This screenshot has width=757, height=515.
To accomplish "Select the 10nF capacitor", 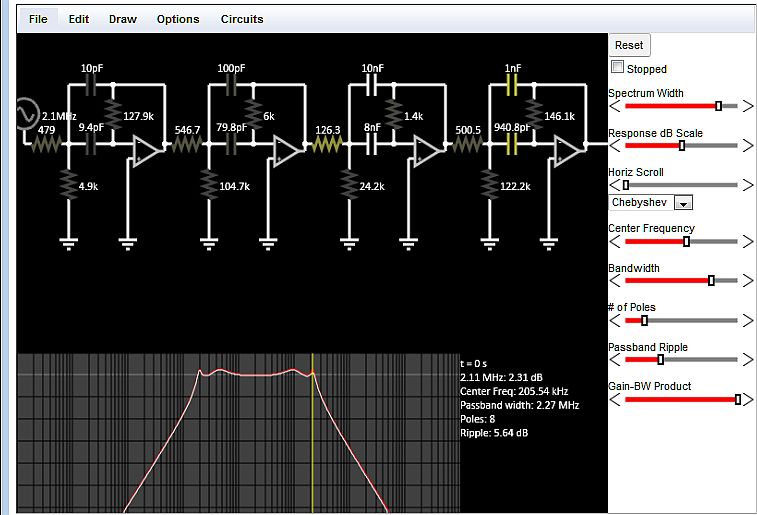I will [372, 85].
